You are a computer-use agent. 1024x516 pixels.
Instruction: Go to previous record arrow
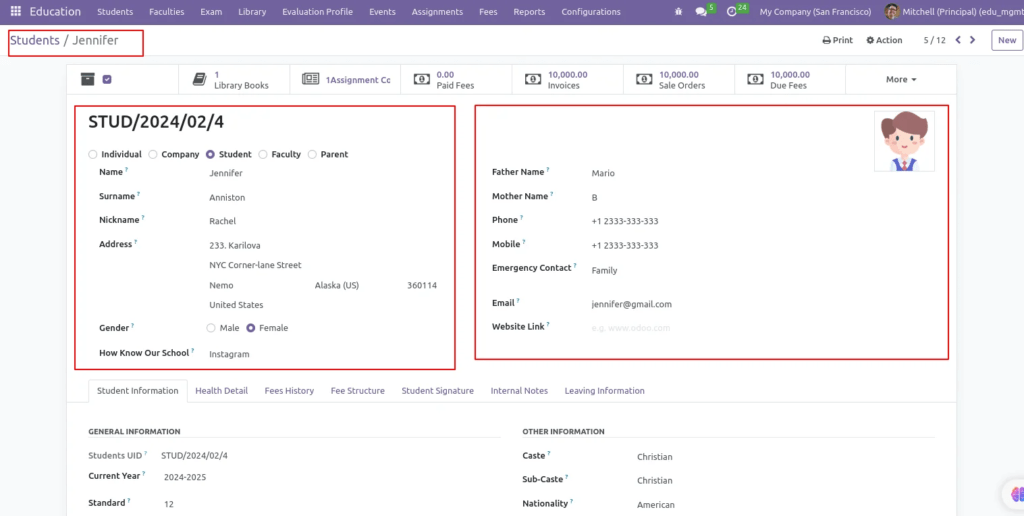coord(958,40)
